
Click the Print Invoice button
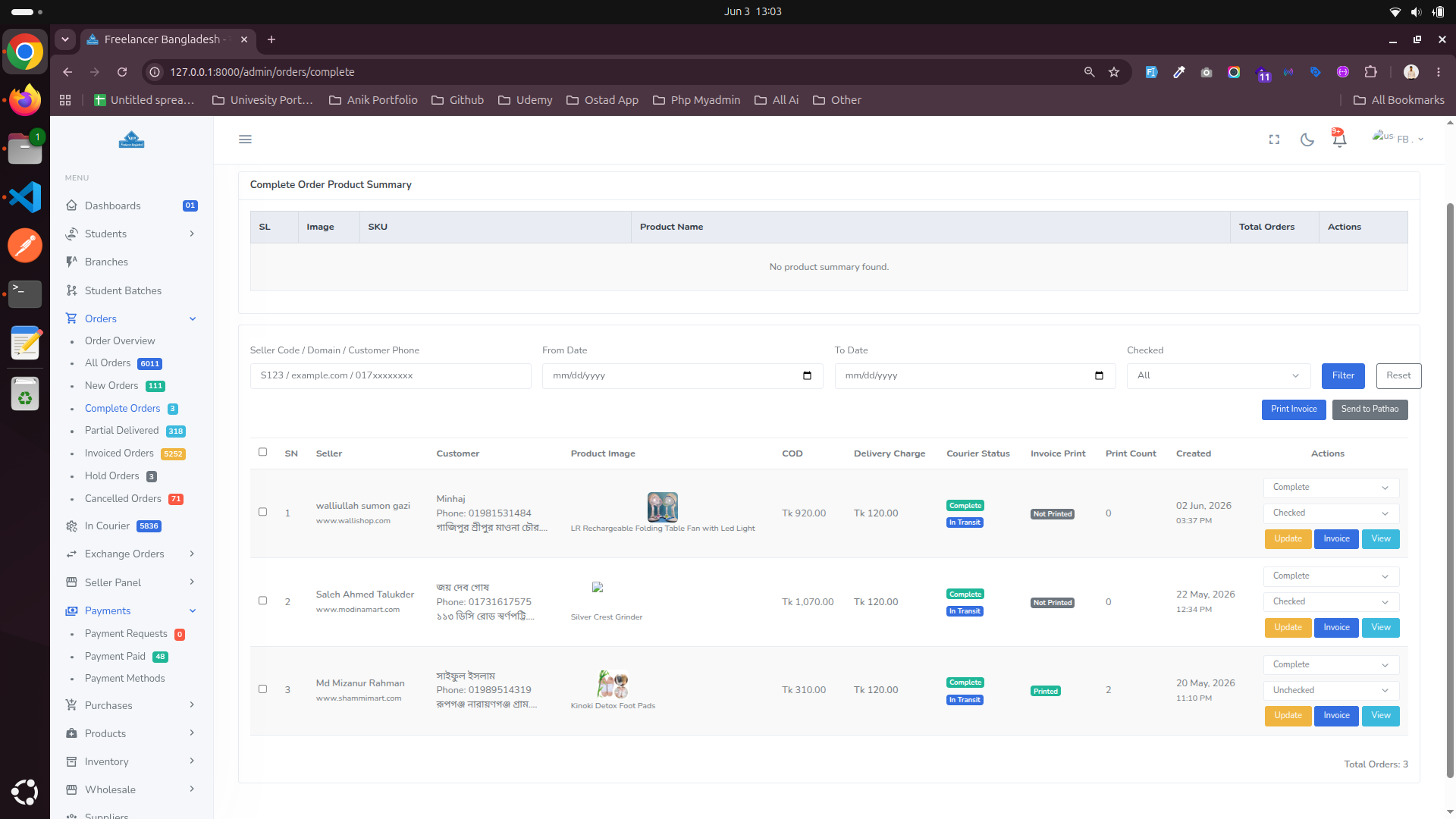1294,409
